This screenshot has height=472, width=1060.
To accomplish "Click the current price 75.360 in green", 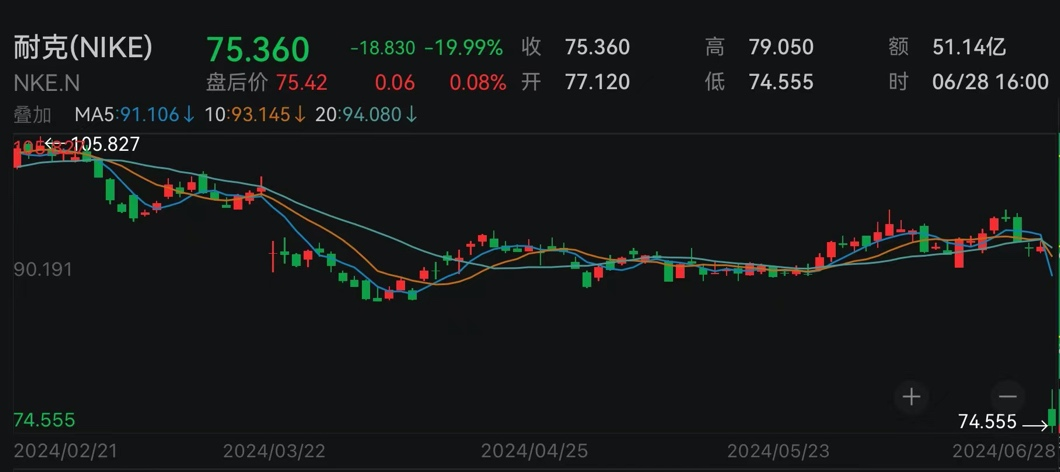I will click(258, 49).
